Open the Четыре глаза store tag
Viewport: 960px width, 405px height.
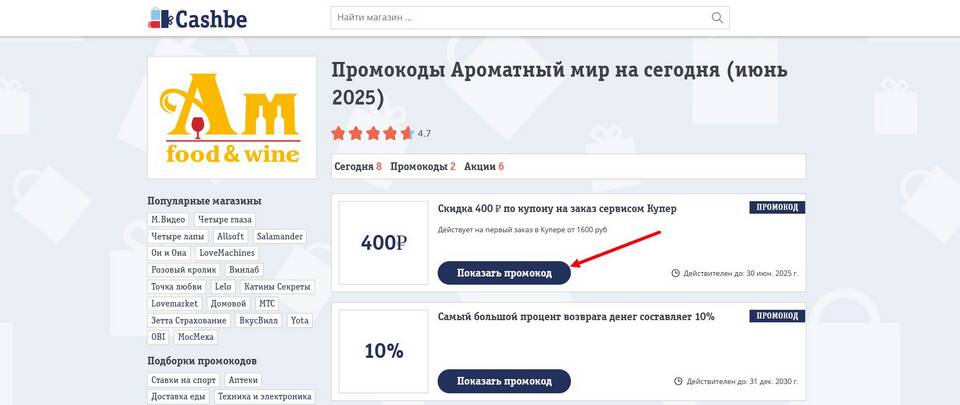click(225, 219)
